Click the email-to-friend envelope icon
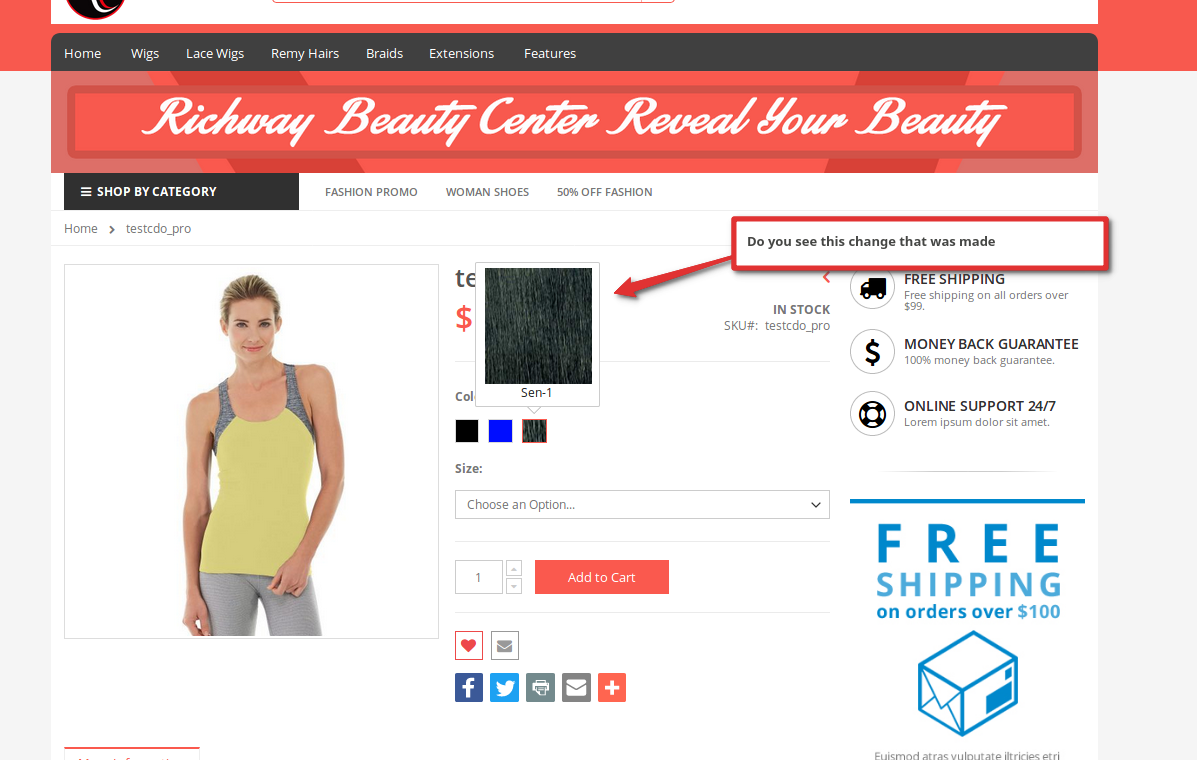Viewport: 1197px width, 760px height. 505,646
